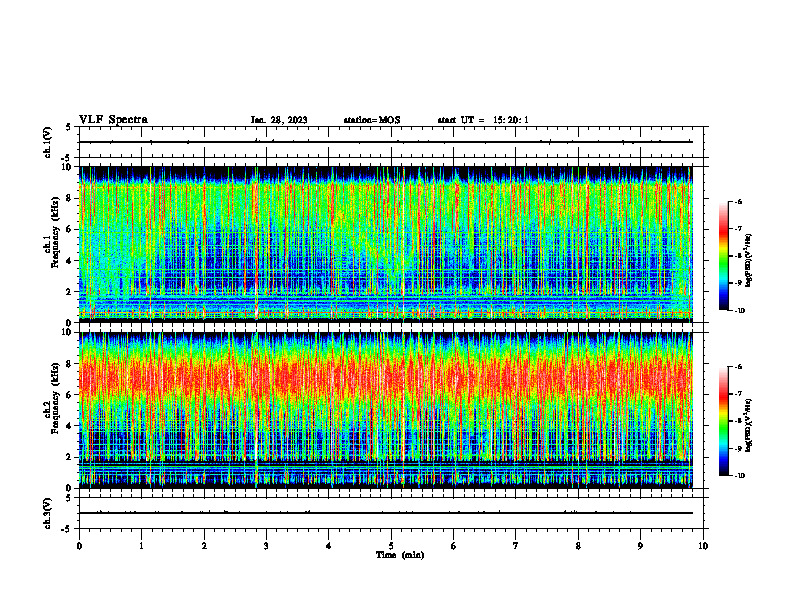This screenshot has height=612, width=792.
Task: Click the "Time (min)" x-axis label
Action: [x=400, y=555]
